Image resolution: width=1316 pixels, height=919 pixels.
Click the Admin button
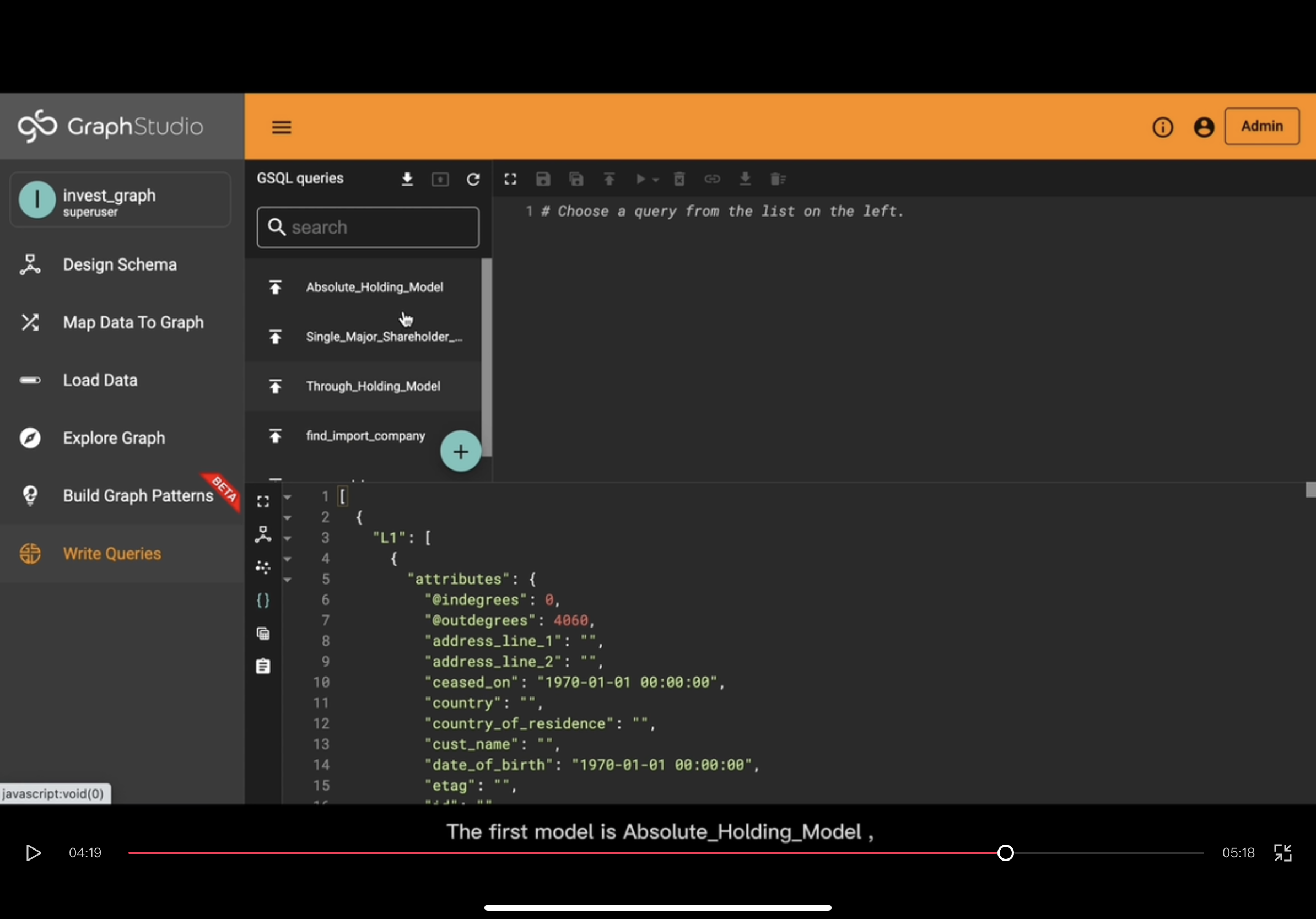[x=1261, y=126]
